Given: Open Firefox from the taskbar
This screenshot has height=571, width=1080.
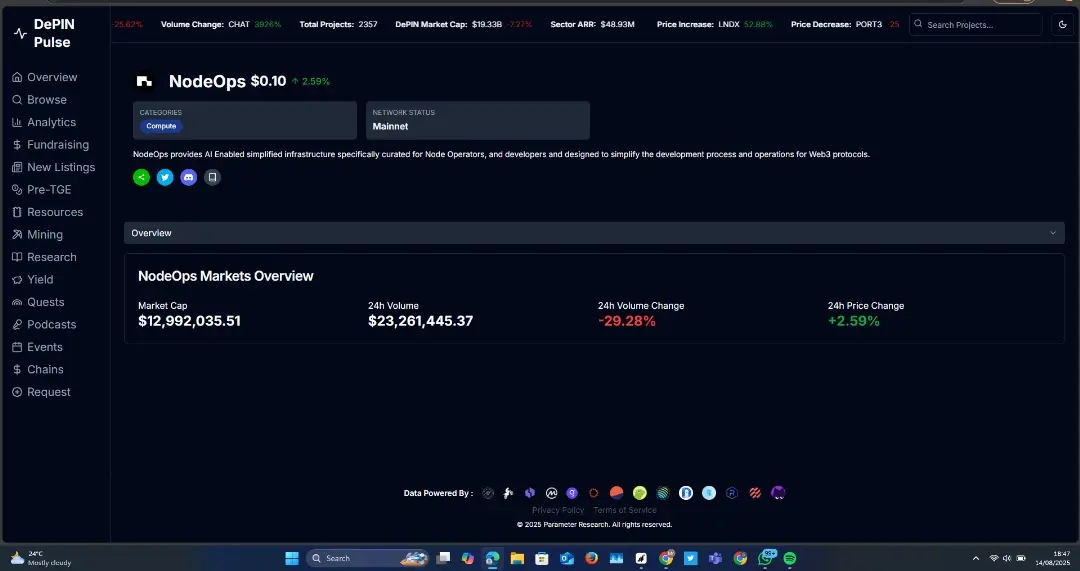Looking at the screenshot, I should tap(592, 558).
